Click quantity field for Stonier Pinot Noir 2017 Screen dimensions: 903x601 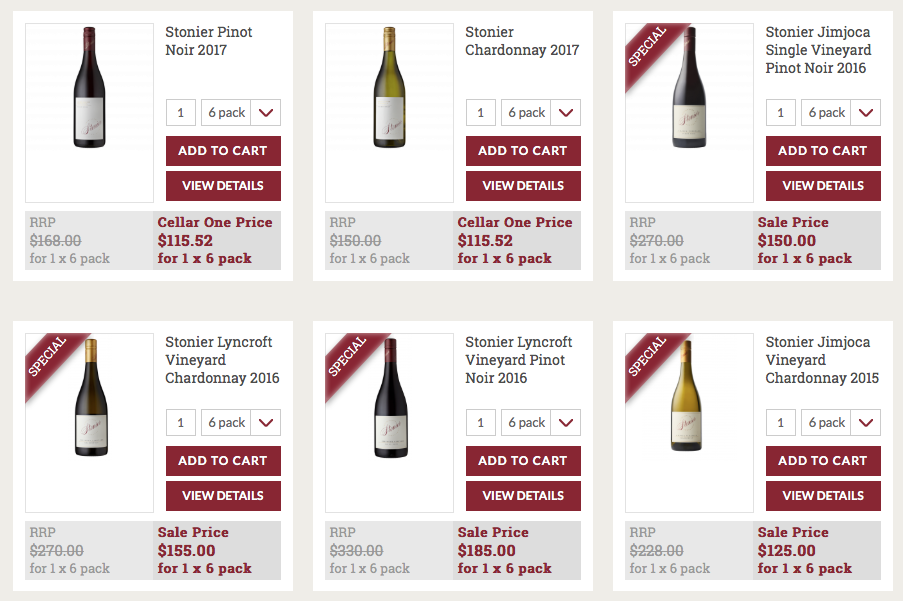click(x=180, y=113)
